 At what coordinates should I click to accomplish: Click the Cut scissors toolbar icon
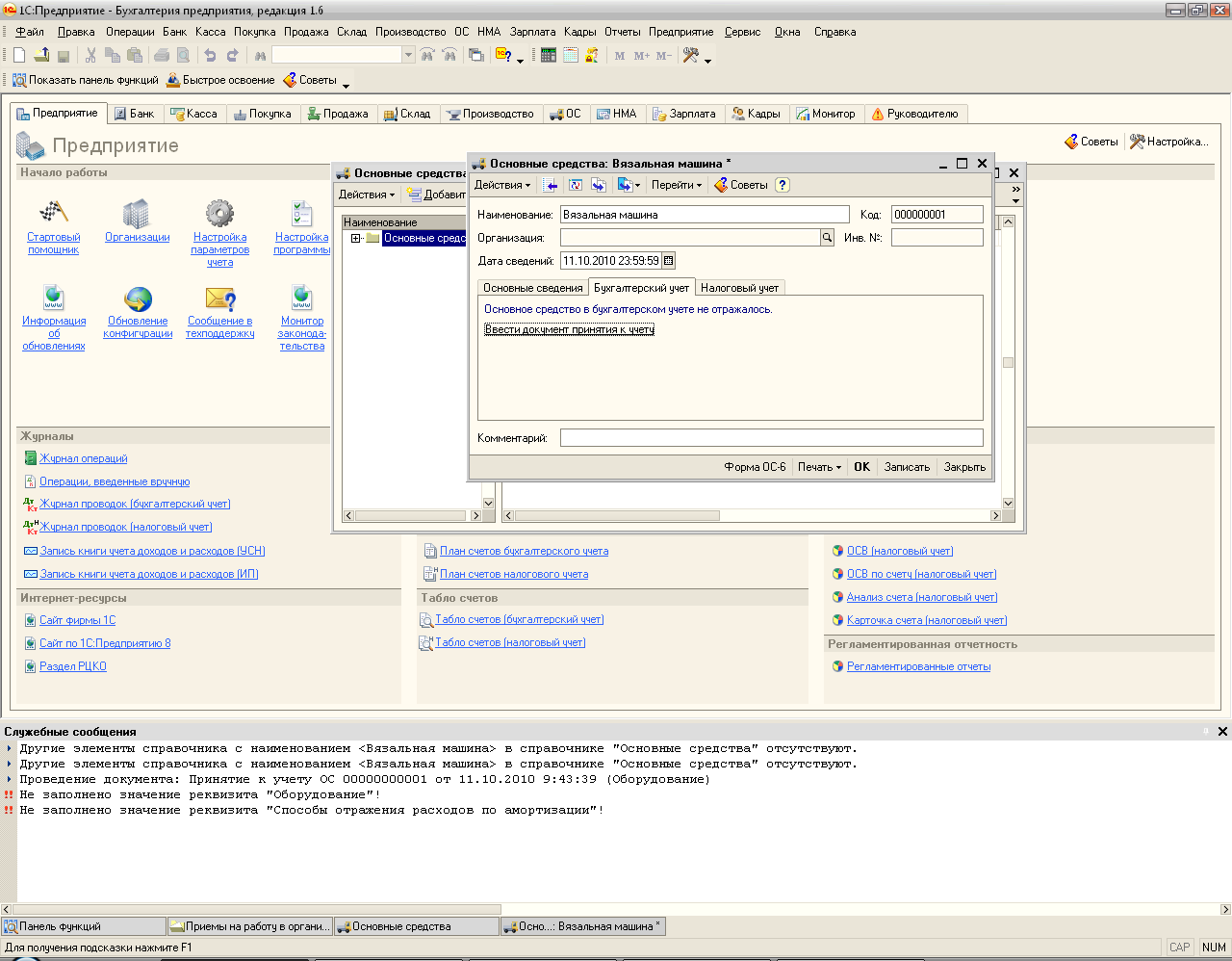[91, 56]
